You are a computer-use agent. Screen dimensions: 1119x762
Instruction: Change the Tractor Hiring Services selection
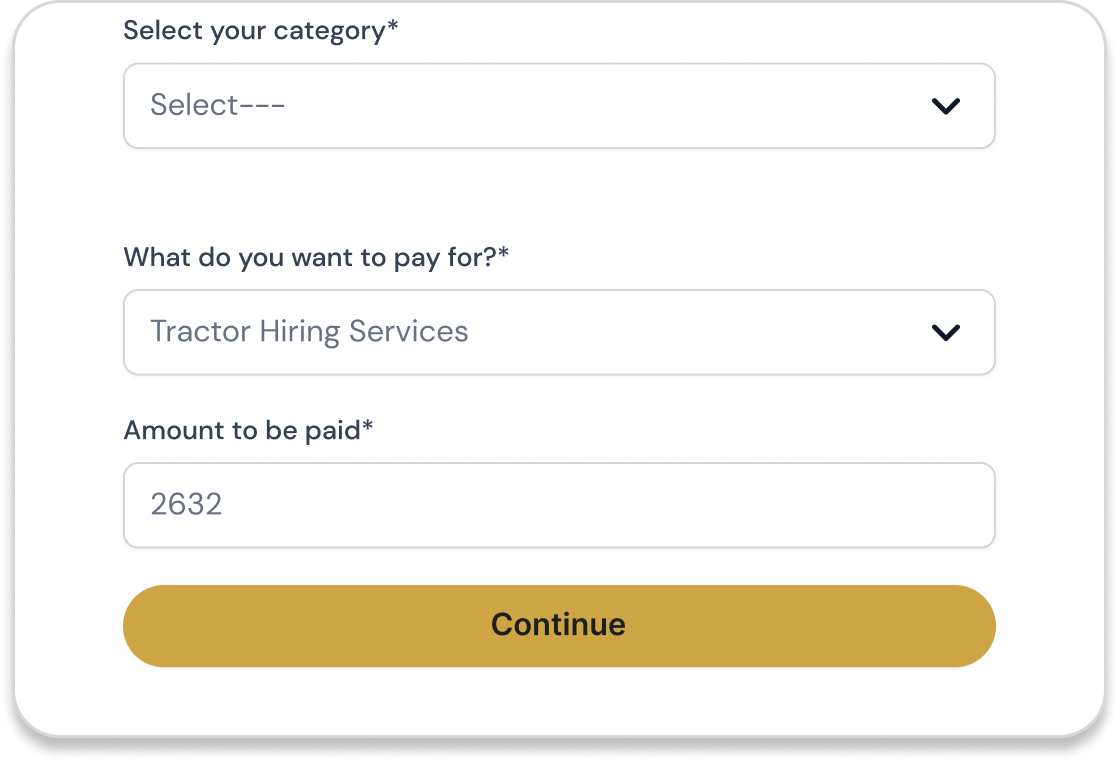point(558,332)
